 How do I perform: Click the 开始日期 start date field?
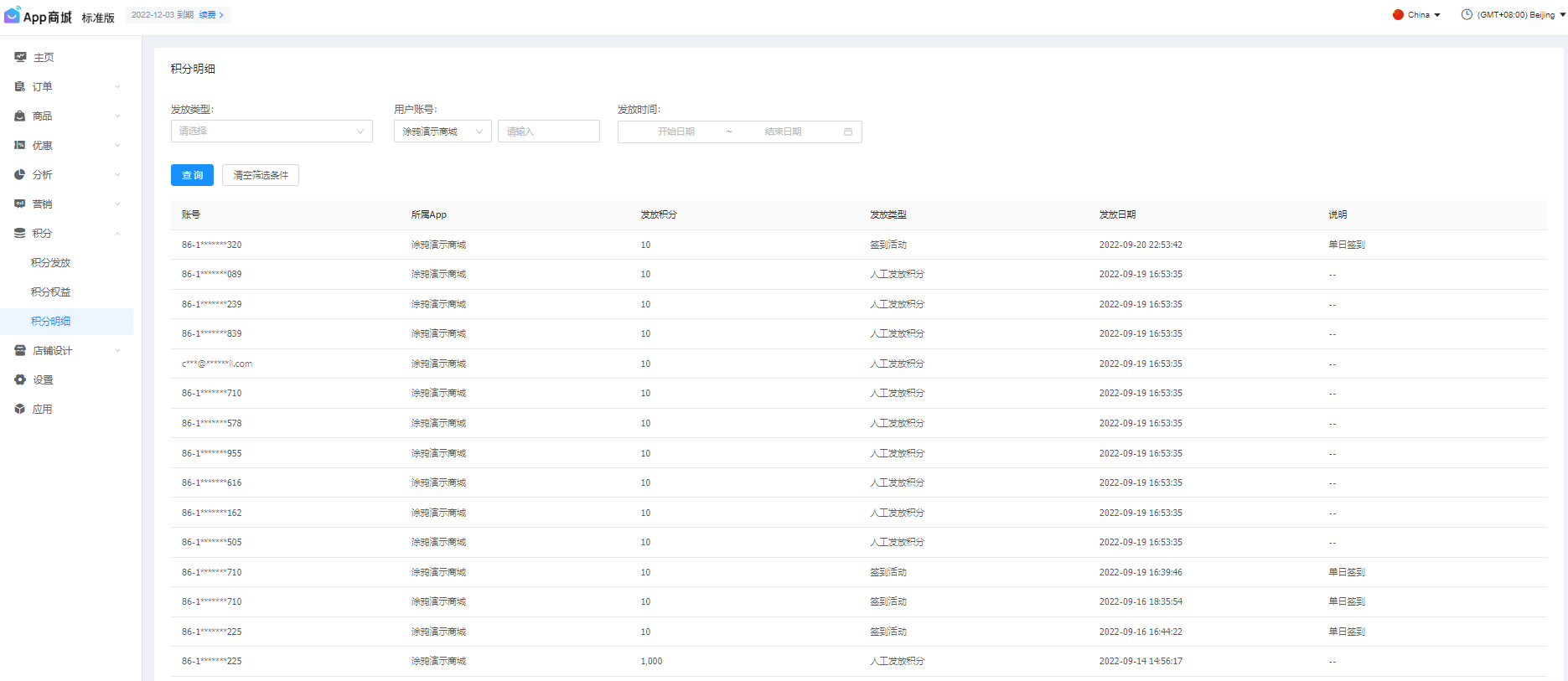pos(676,132)
